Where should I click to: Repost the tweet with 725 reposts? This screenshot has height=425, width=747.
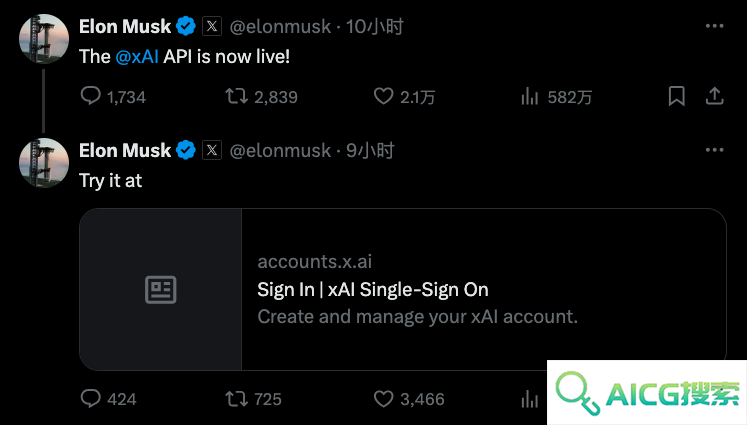tap(253, 398)
